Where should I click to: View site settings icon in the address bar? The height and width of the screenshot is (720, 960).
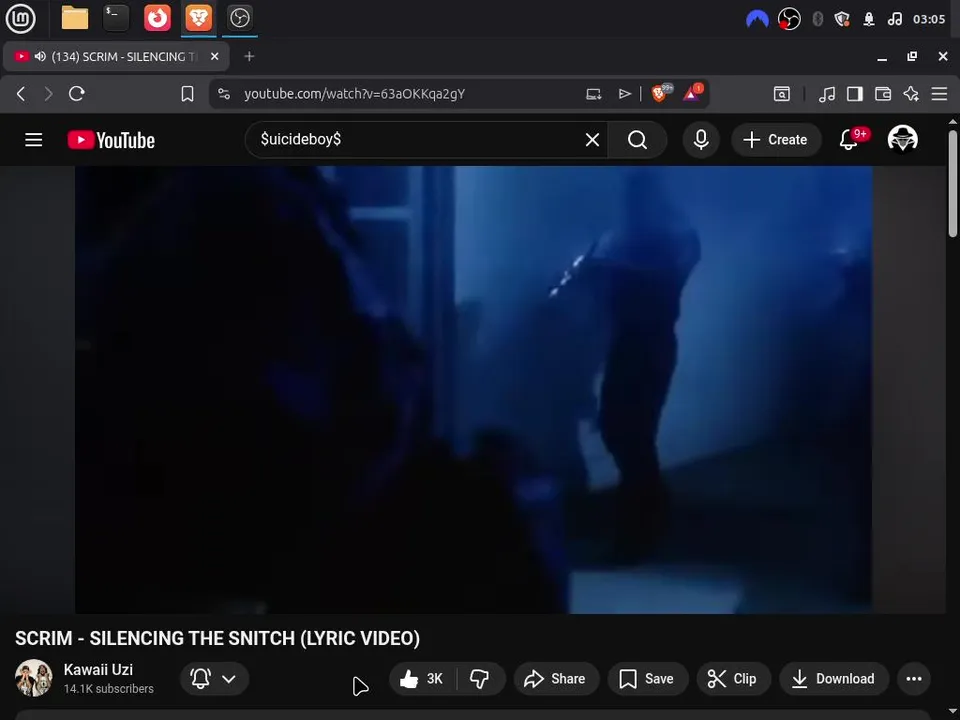point(224,94)
